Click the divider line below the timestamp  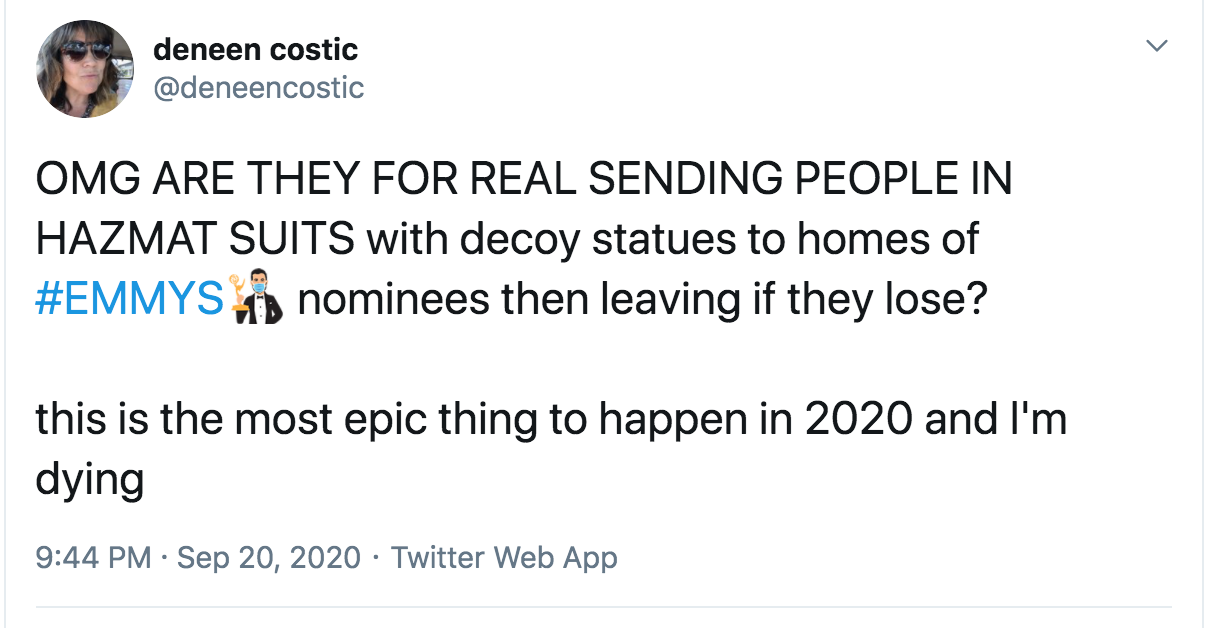(x=603, y=606)
